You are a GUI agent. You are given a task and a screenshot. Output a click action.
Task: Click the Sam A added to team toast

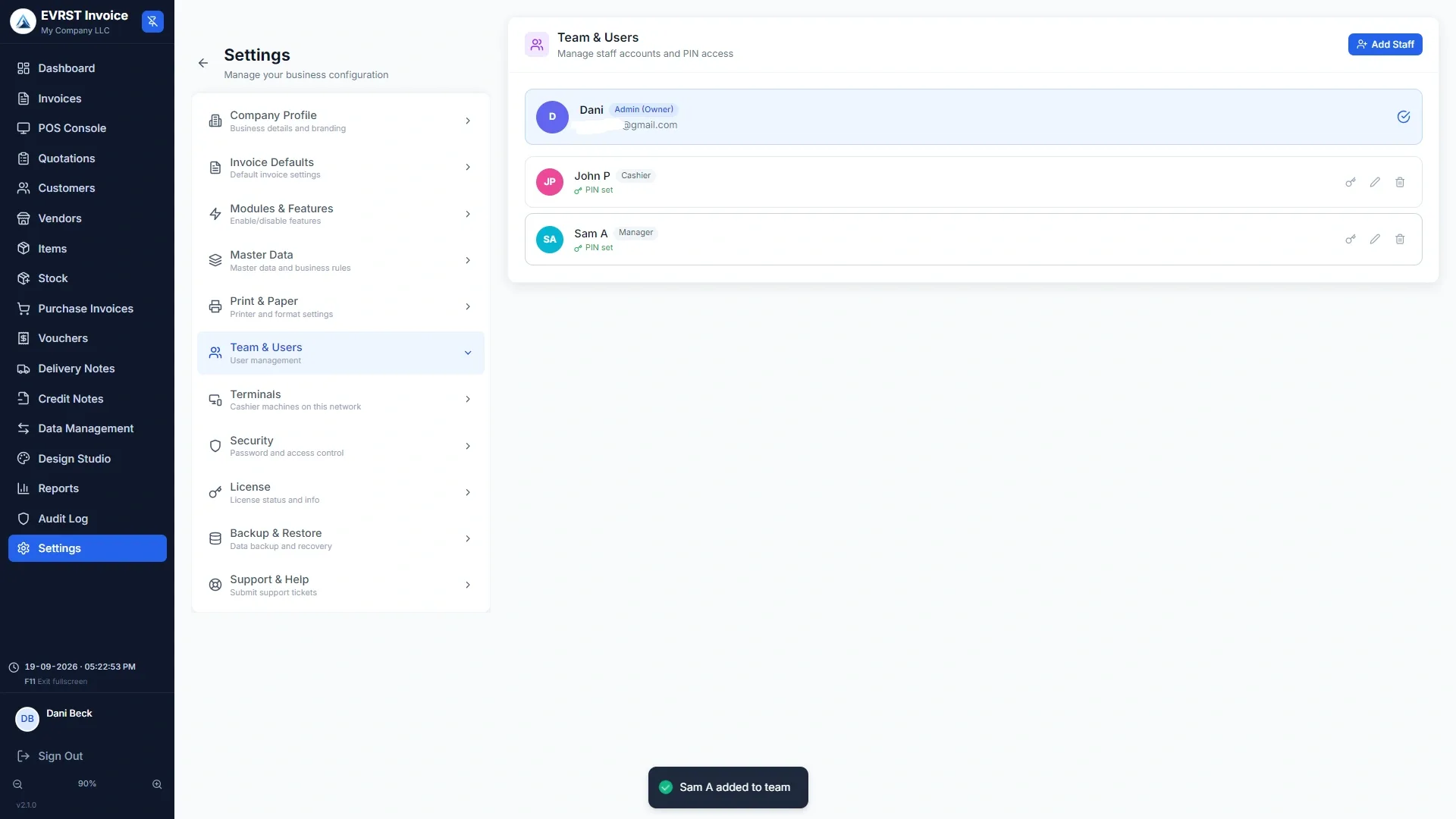tap(728, 787)
